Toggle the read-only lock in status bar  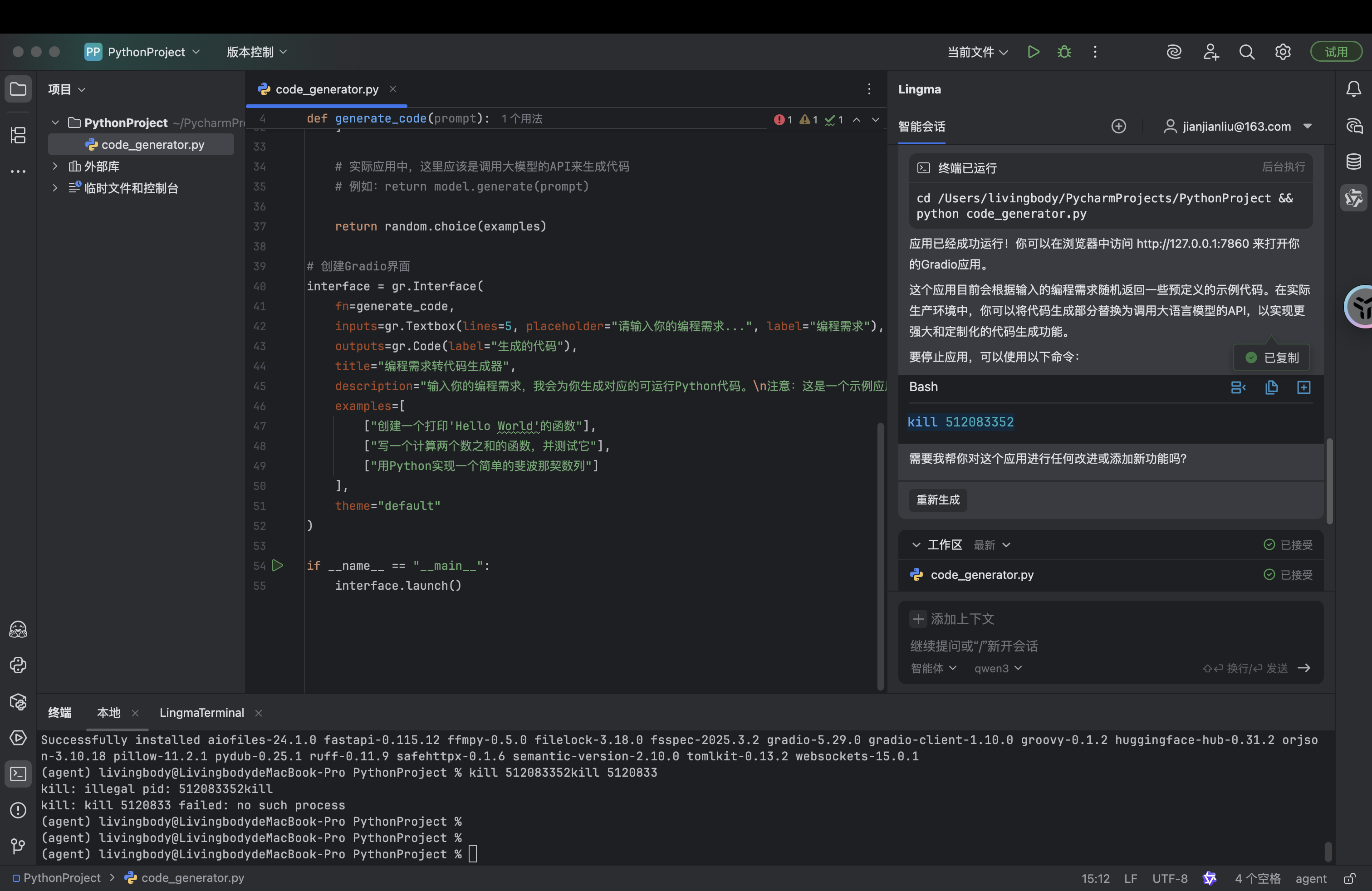(1349, 878)
